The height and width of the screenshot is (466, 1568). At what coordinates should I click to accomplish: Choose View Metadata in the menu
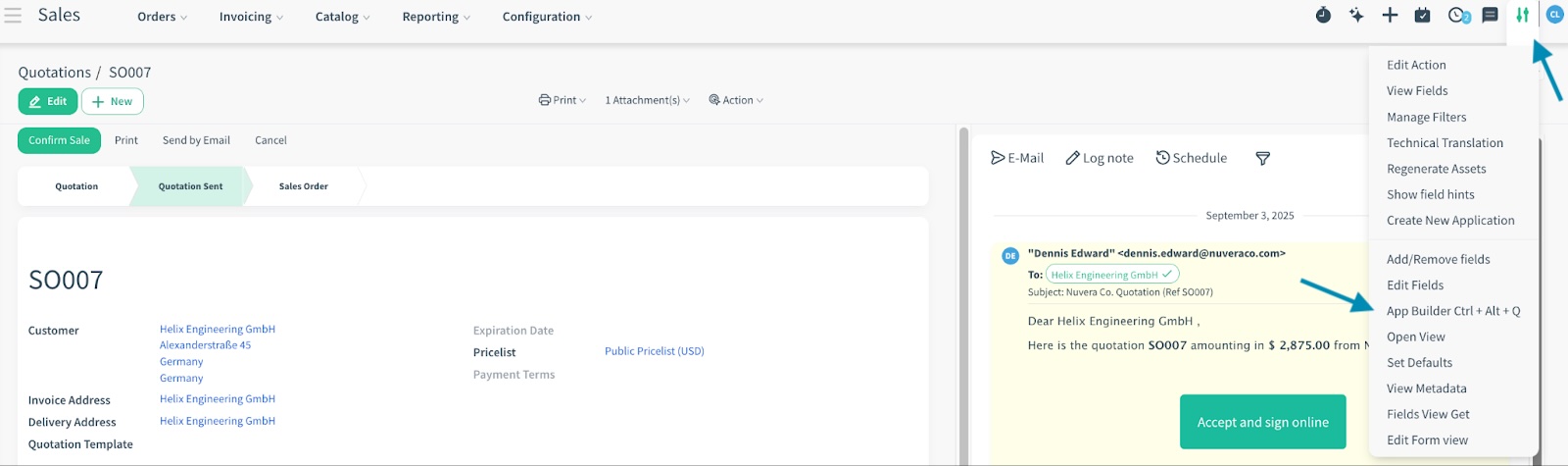pyautogui.click(x=1426, y=388)
